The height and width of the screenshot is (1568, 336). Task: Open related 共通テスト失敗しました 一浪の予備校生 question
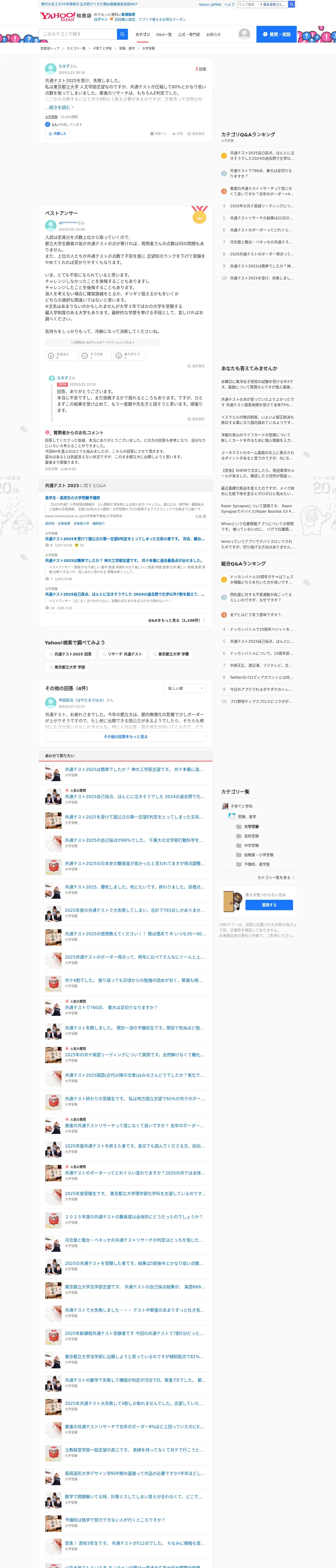point(135,1028)
